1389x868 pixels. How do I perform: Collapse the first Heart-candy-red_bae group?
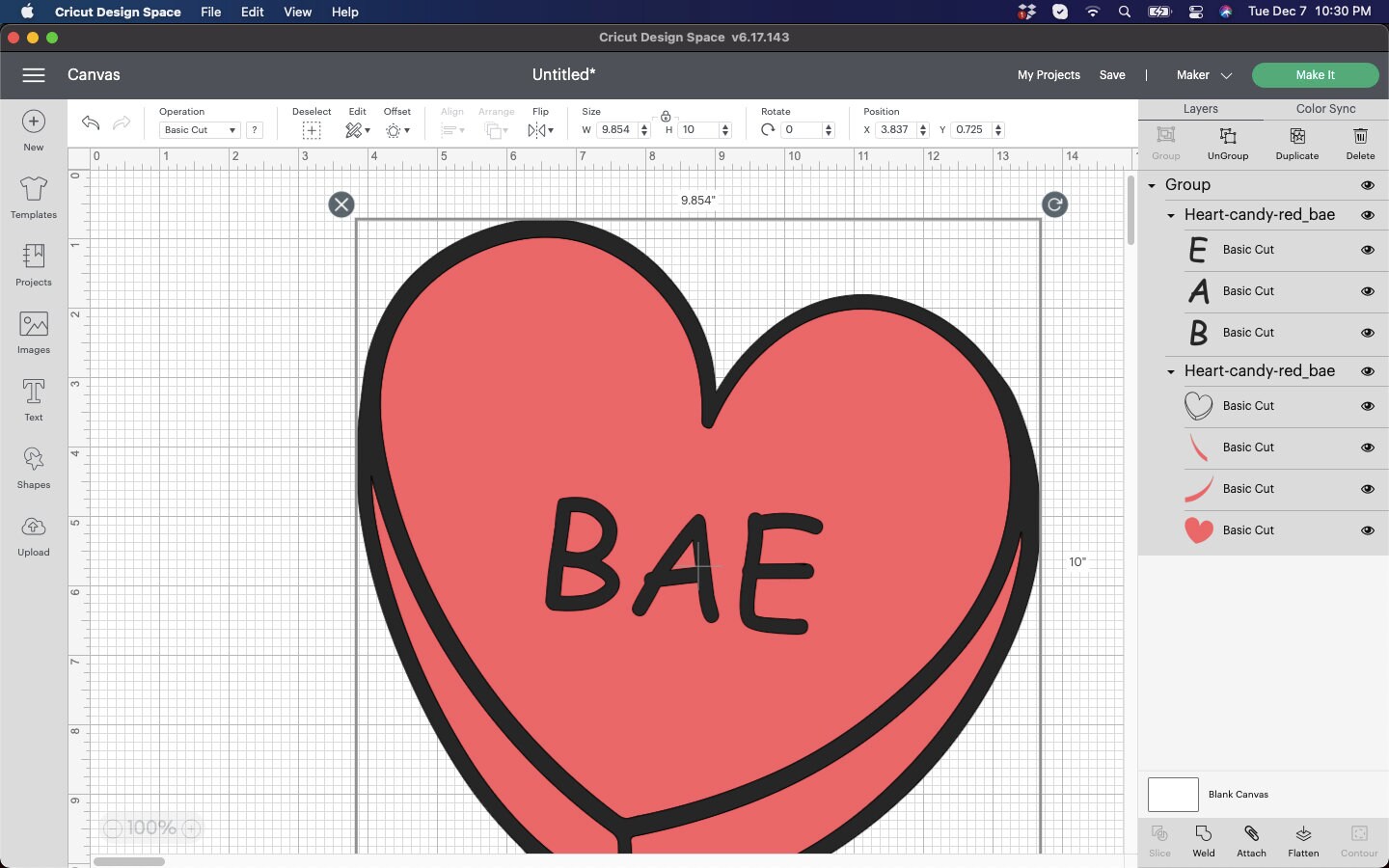(x=1169, y=215)
